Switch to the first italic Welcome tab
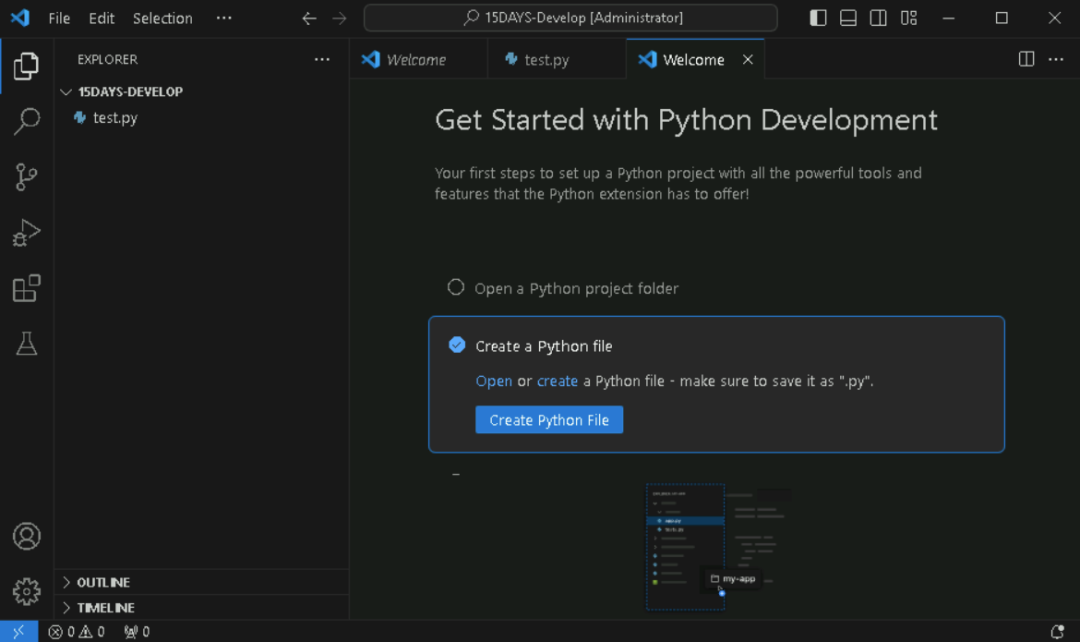This screenshot has width=1080, height=642. [x=418, y=60]
